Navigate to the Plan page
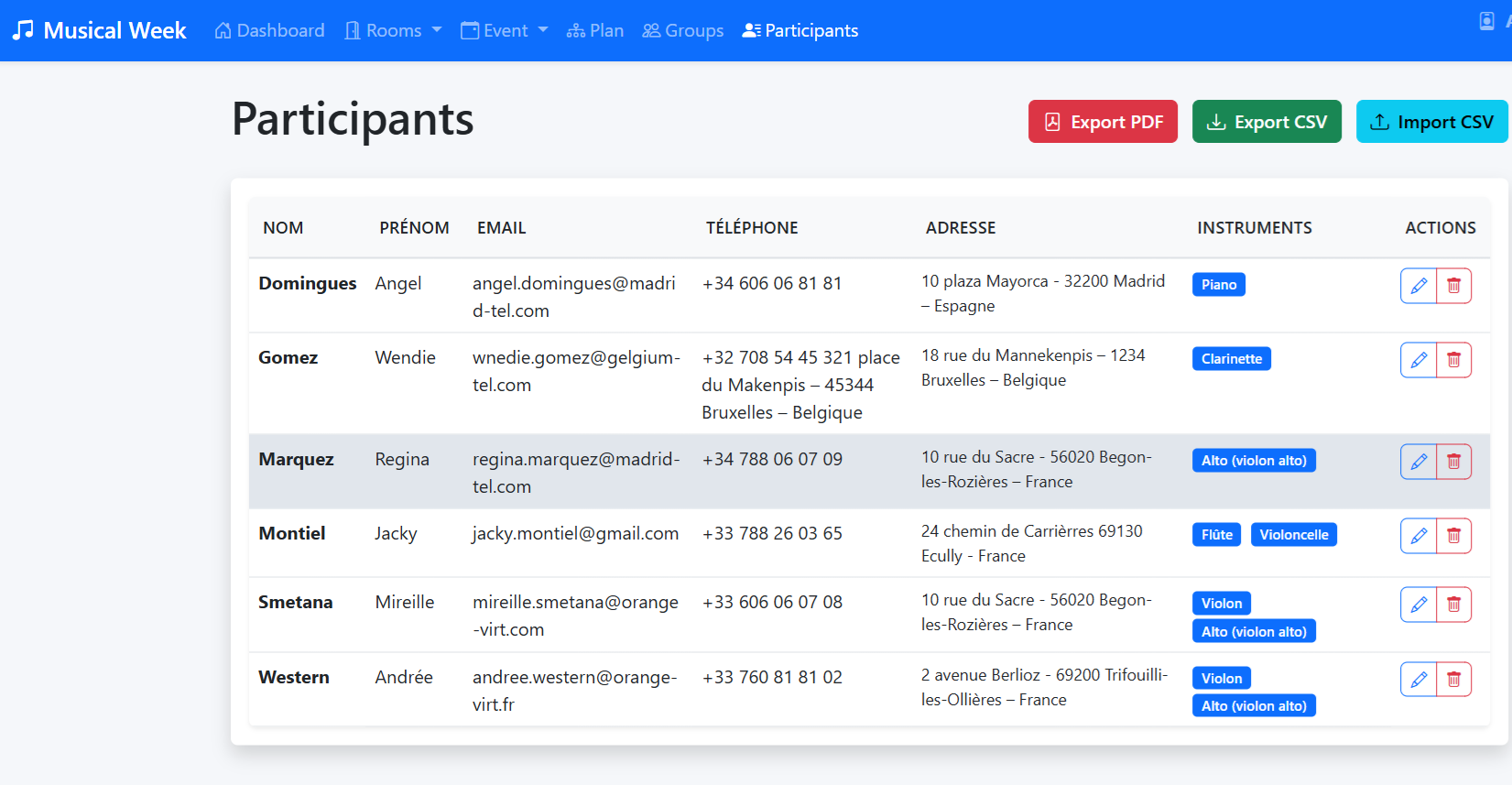1512x785 pixels. pyautogui.click(x=595, y=30)
